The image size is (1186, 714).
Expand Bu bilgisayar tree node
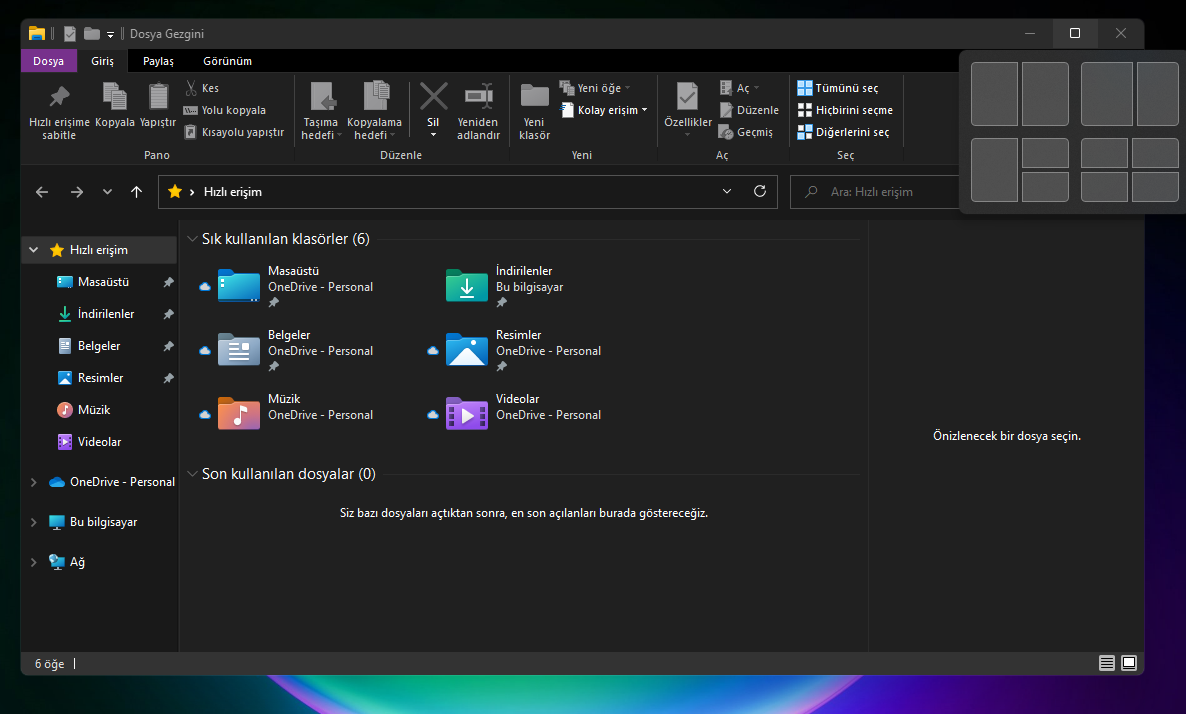[33, 522]
